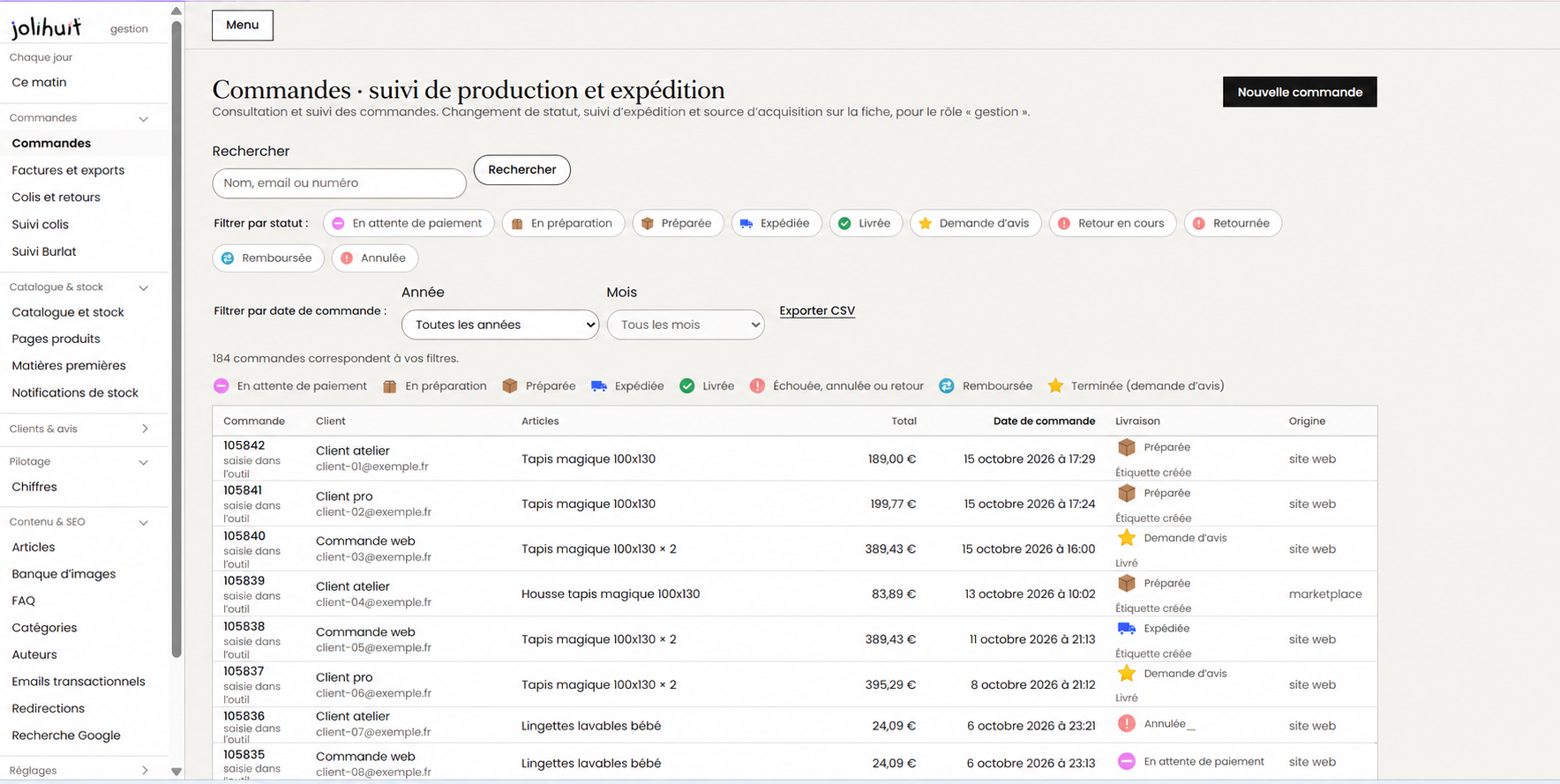The image size is (1560, 784).
Task: Collapse the Pilotage sidebar section
Action: (143, 462)
